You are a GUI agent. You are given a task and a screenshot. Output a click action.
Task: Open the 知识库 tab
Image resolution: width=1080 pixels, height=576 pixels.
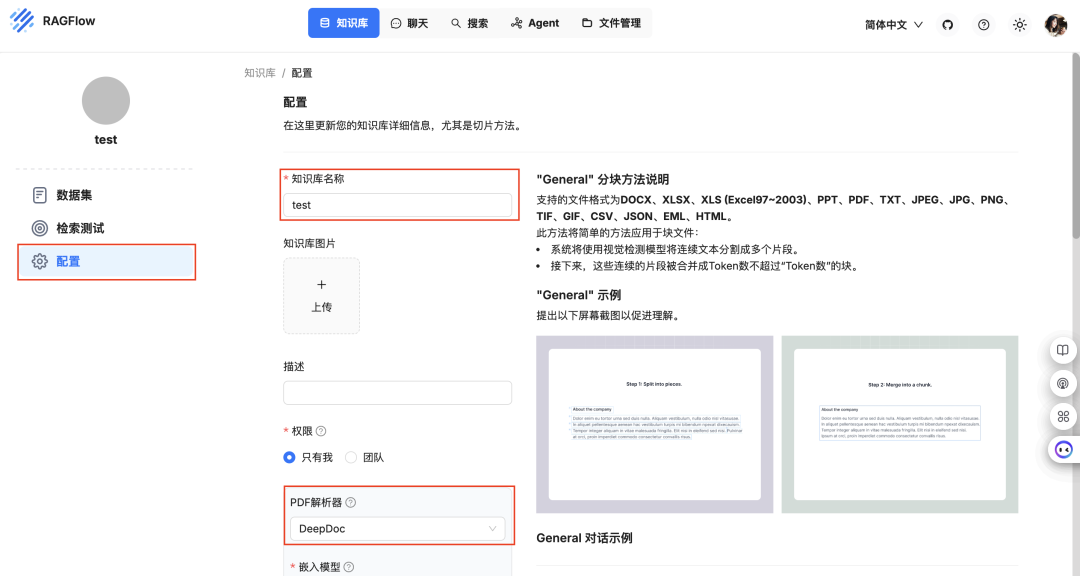pyautogui.click(x=344, y=23)
